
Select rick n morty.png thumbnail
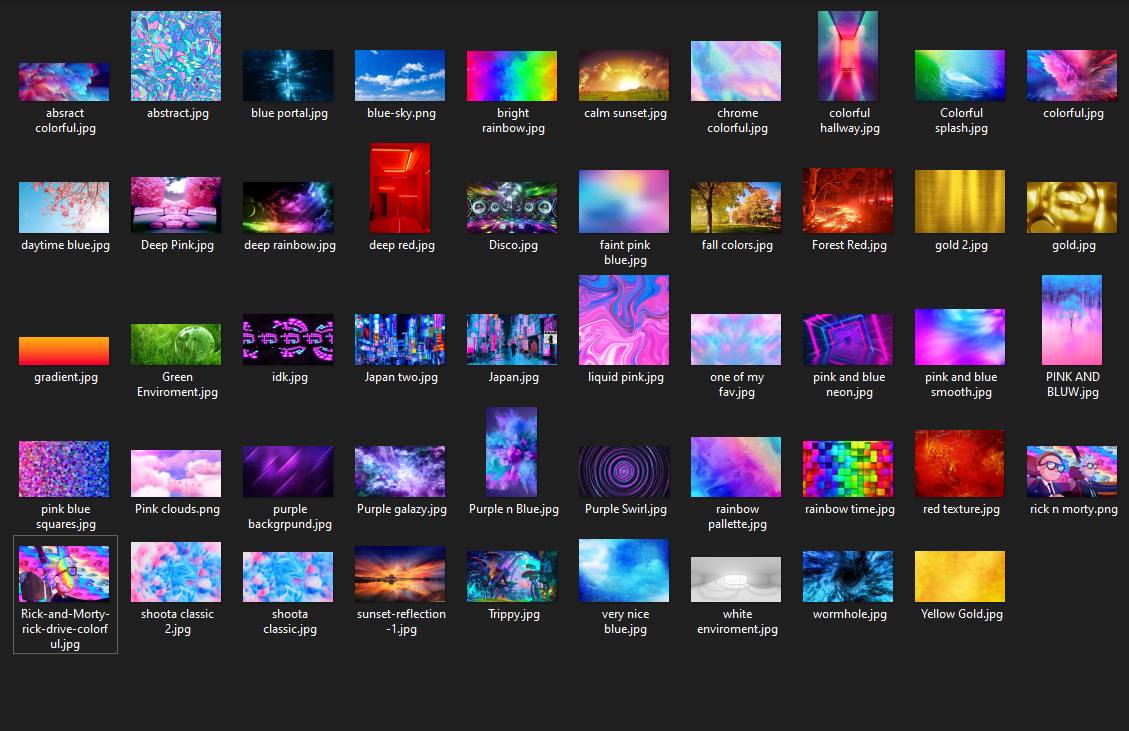click(1072, 471)
